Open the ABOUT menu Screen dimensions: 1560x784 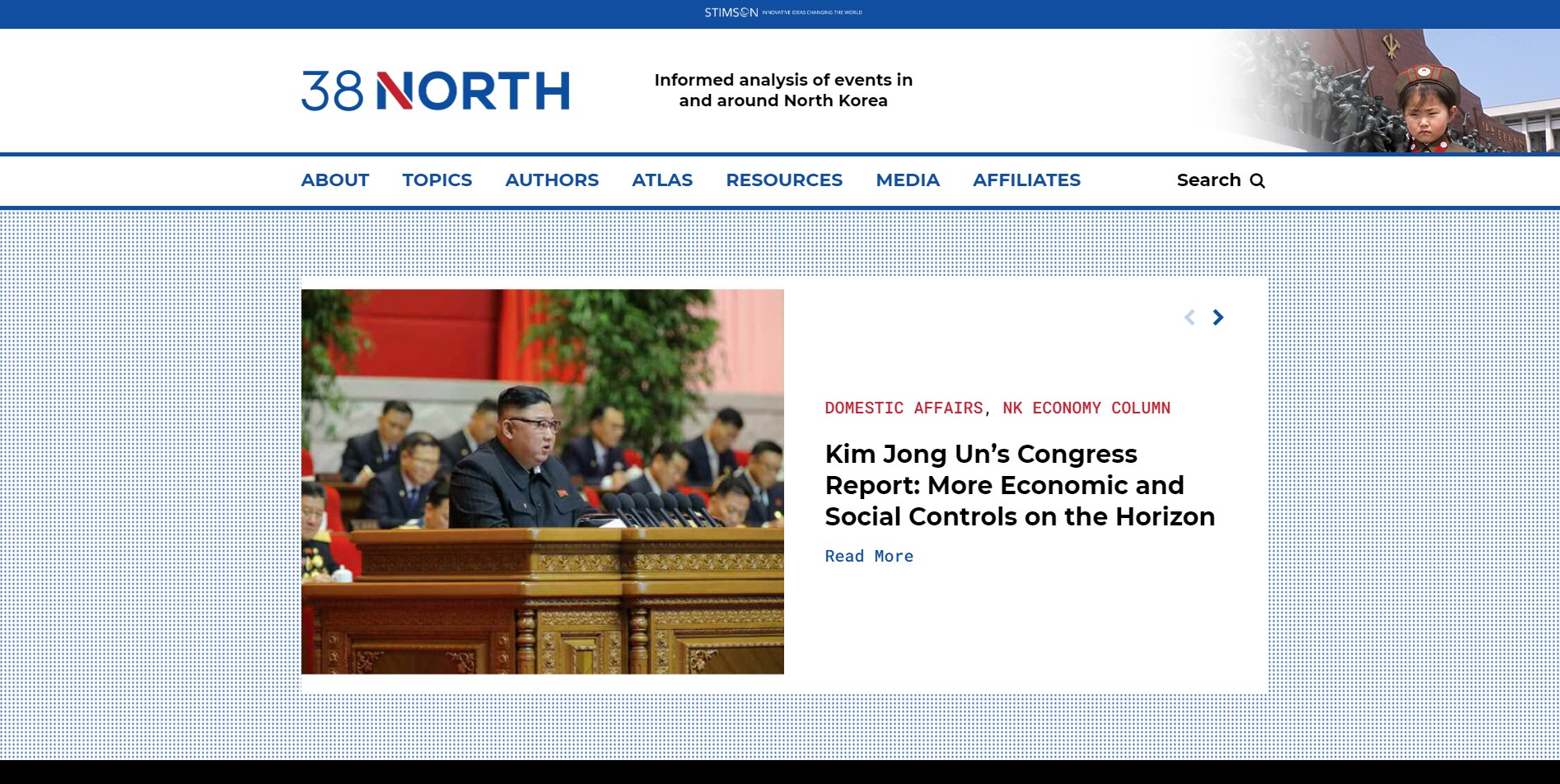(334, 180)
